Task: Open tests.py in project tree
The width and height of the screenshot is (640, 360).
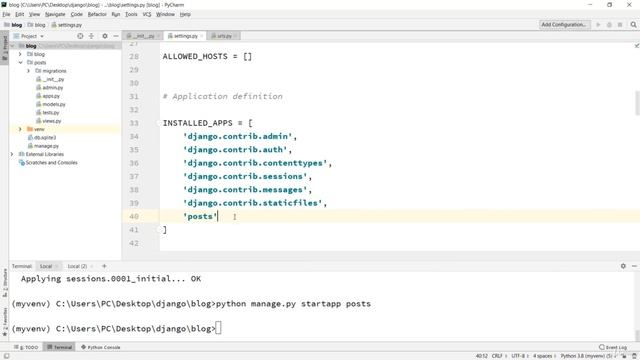Action: 48,112
